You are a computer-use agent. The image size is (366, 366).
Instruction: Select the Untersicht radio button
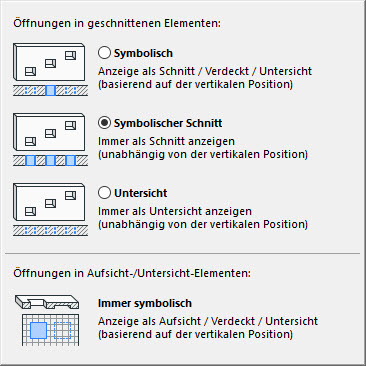104,193
